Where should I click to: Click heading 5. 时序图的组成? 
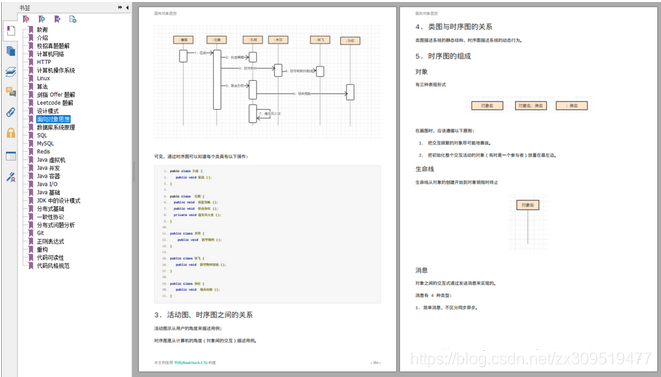(x=443, y=56)
